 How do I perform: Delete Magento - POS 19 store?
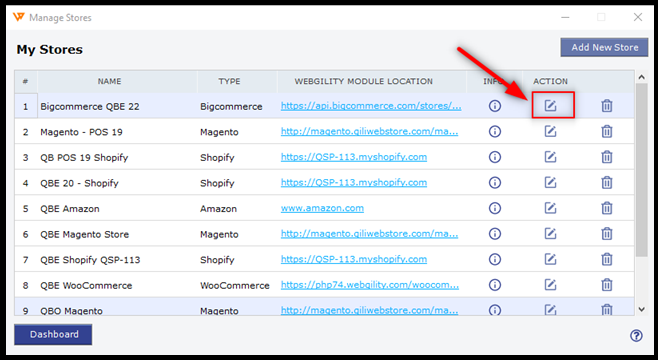(606, 131)
